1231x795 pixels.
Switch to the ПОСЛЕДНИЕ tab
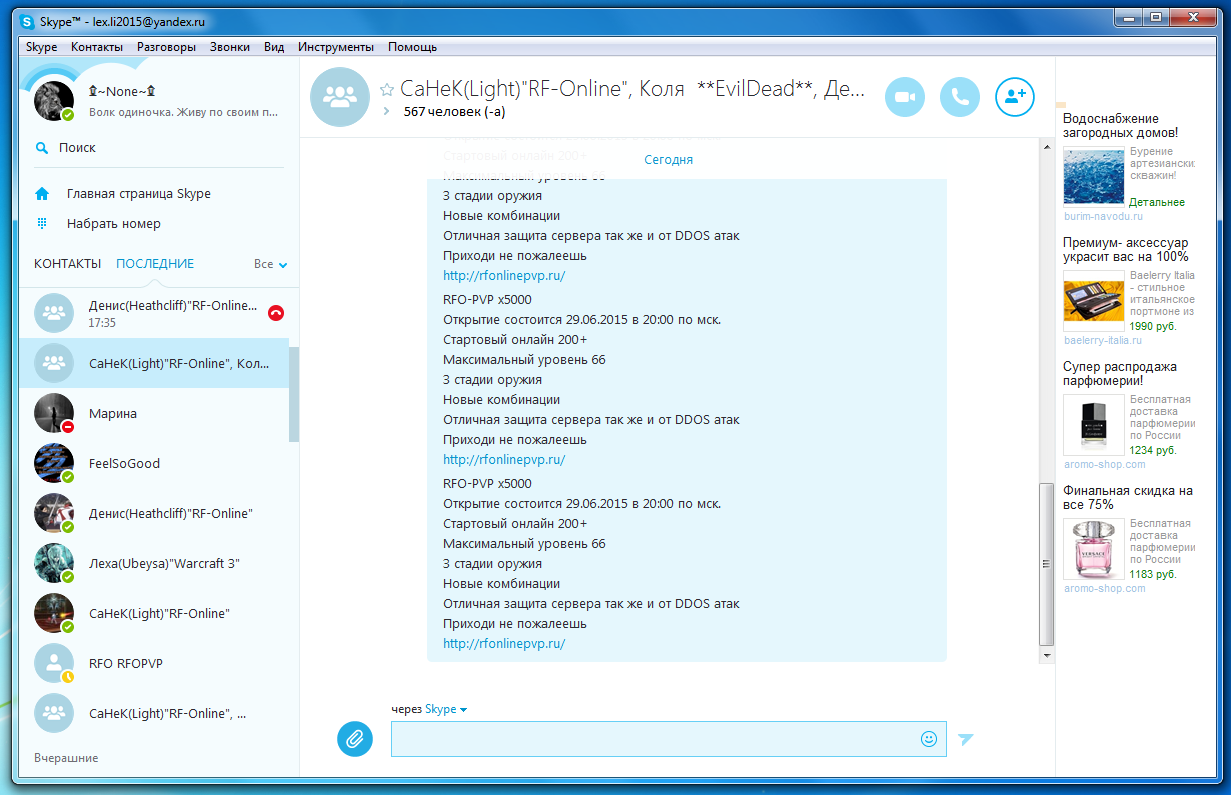point(155,264)
